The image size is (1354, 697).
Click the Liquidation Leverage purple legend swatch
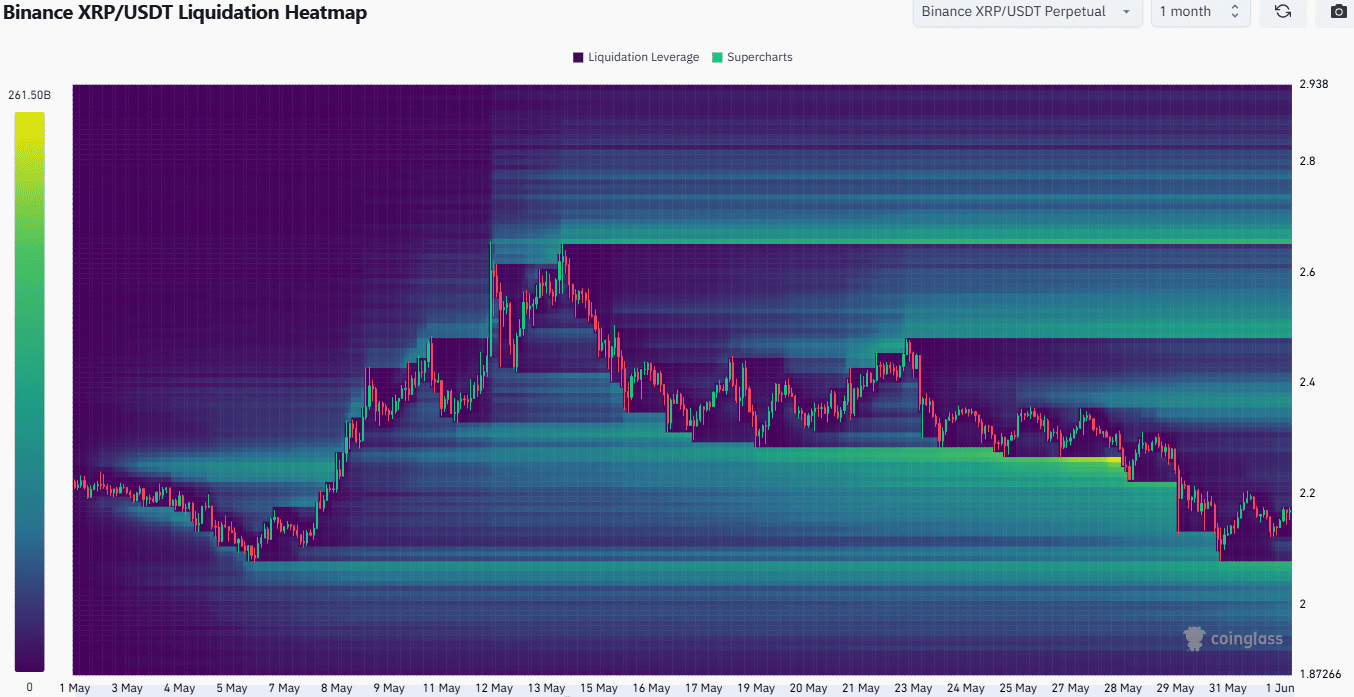pos(578,57)
